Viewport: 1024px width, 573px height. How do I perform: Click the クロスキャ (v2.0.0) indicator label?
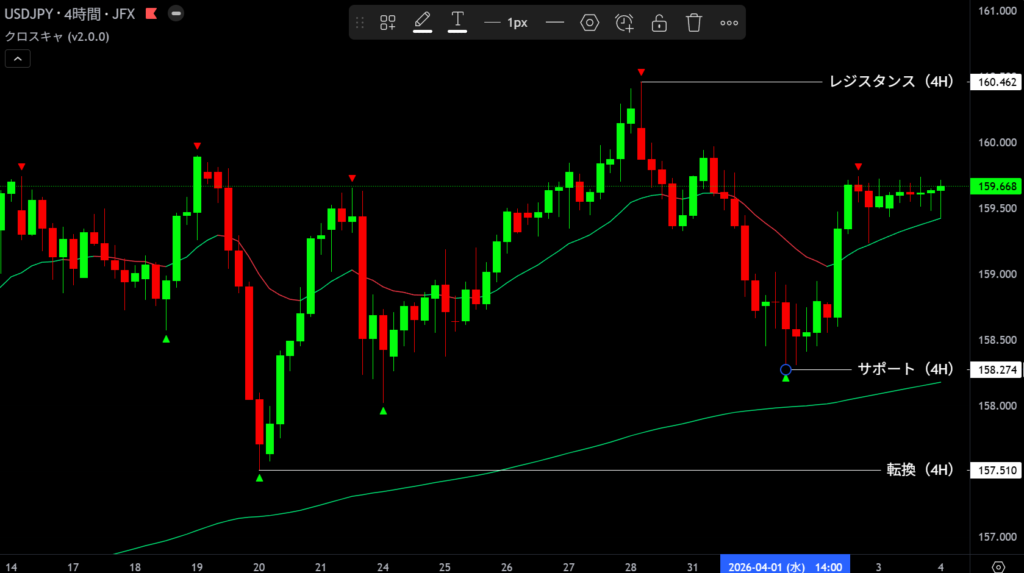tap(57, 36)
